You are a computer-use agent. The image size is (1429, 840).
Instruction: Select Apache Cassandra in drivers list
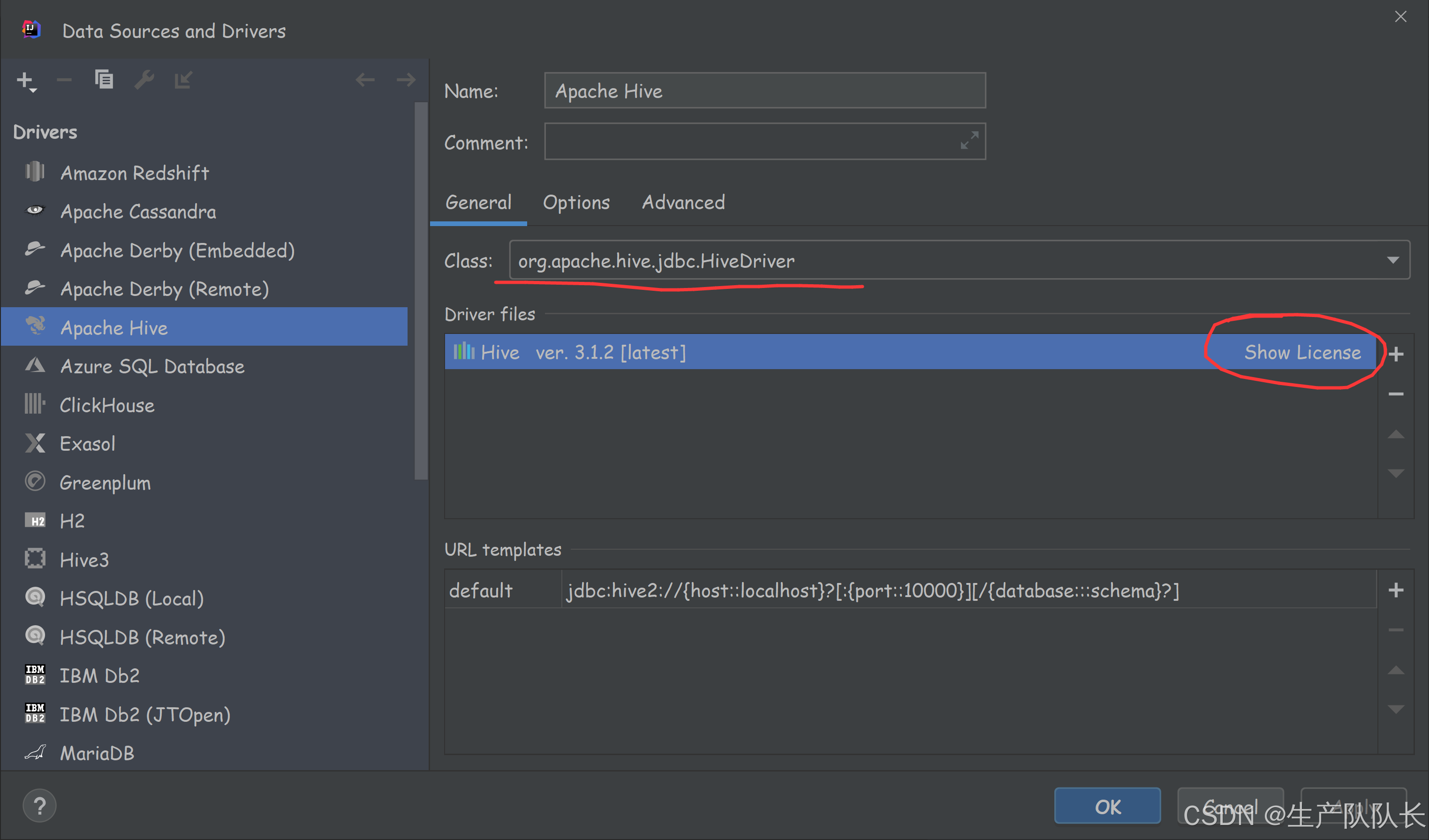tap(204, 211)
